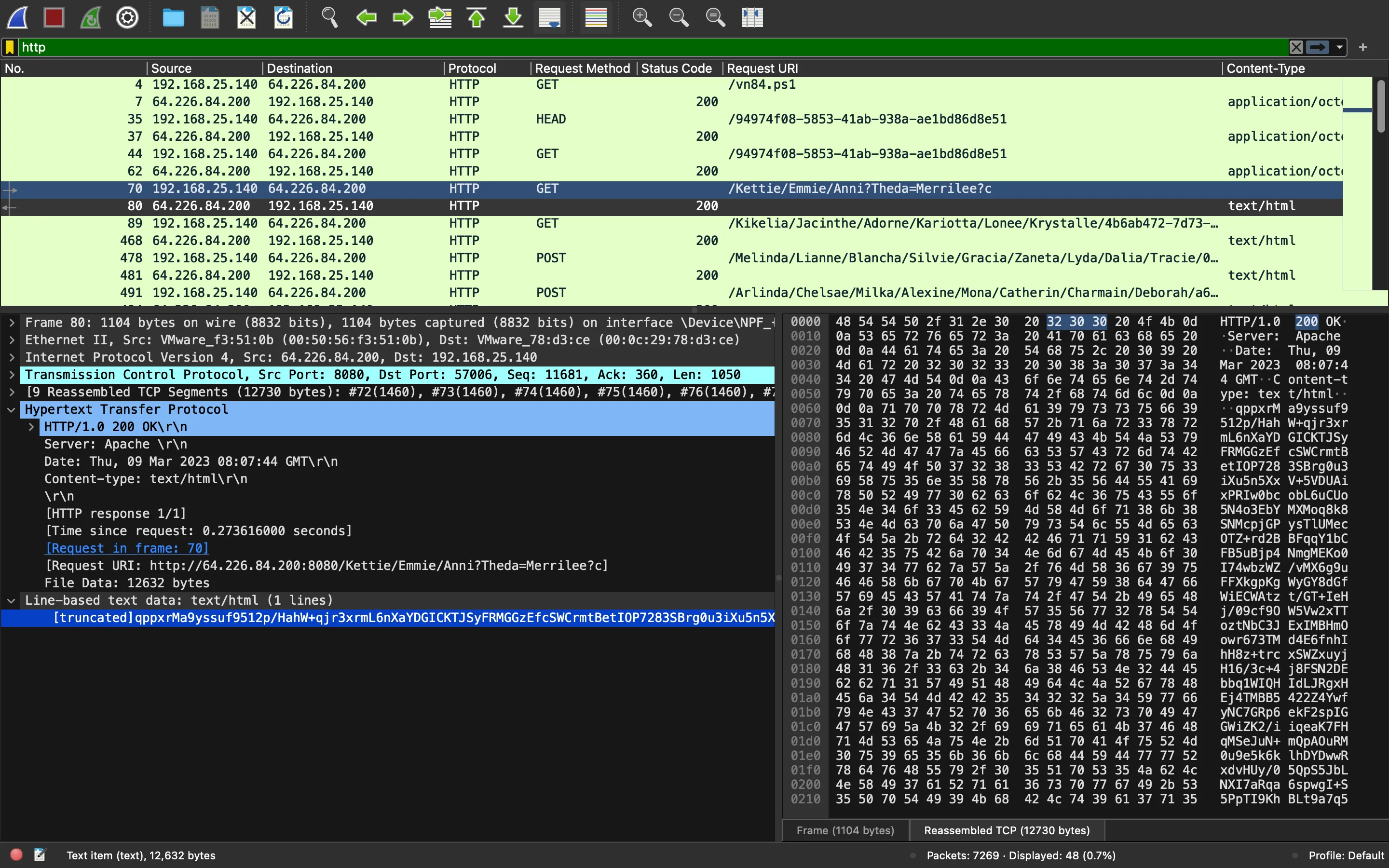Click the packet minimap intelligent scrollbar
This screenshot has width=1389, height=868.
tap(1358, 184)
